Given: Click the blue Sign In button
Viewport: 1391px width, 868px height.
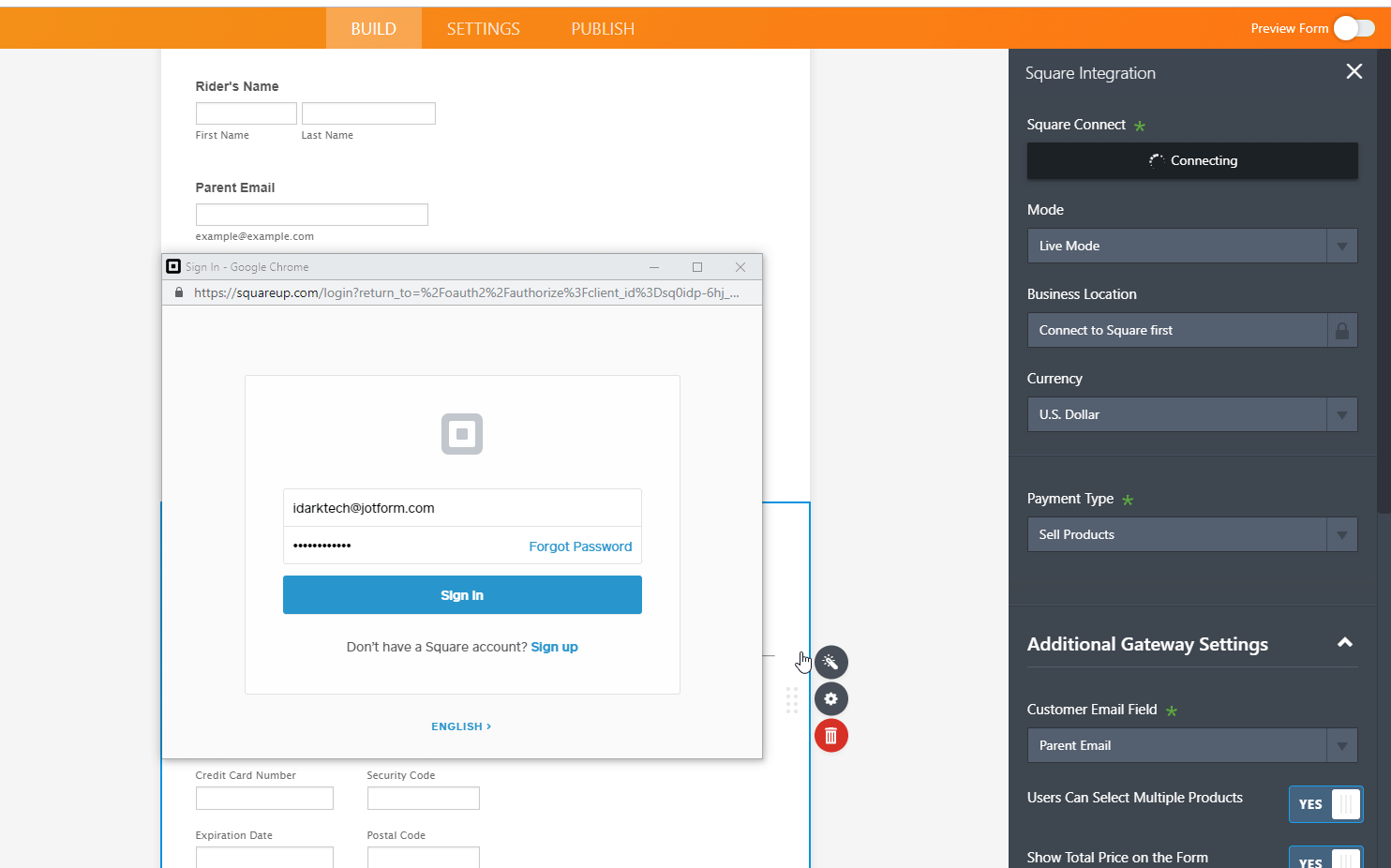Looking at the screenshot, I should click(462, 595).
